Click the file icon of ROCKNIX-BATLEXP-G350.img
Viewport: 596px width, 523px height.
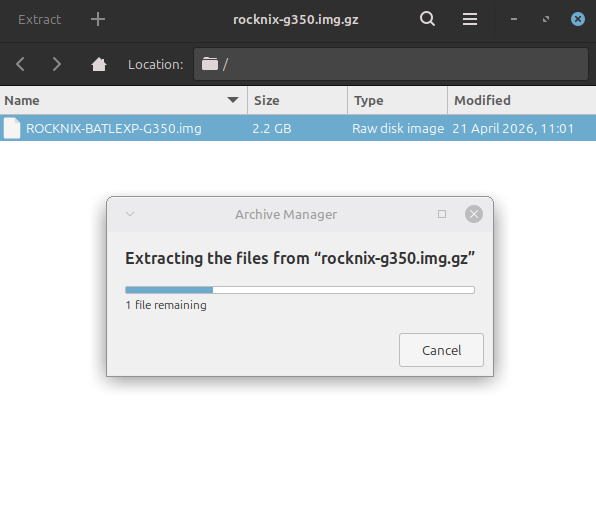coord(12,128)
